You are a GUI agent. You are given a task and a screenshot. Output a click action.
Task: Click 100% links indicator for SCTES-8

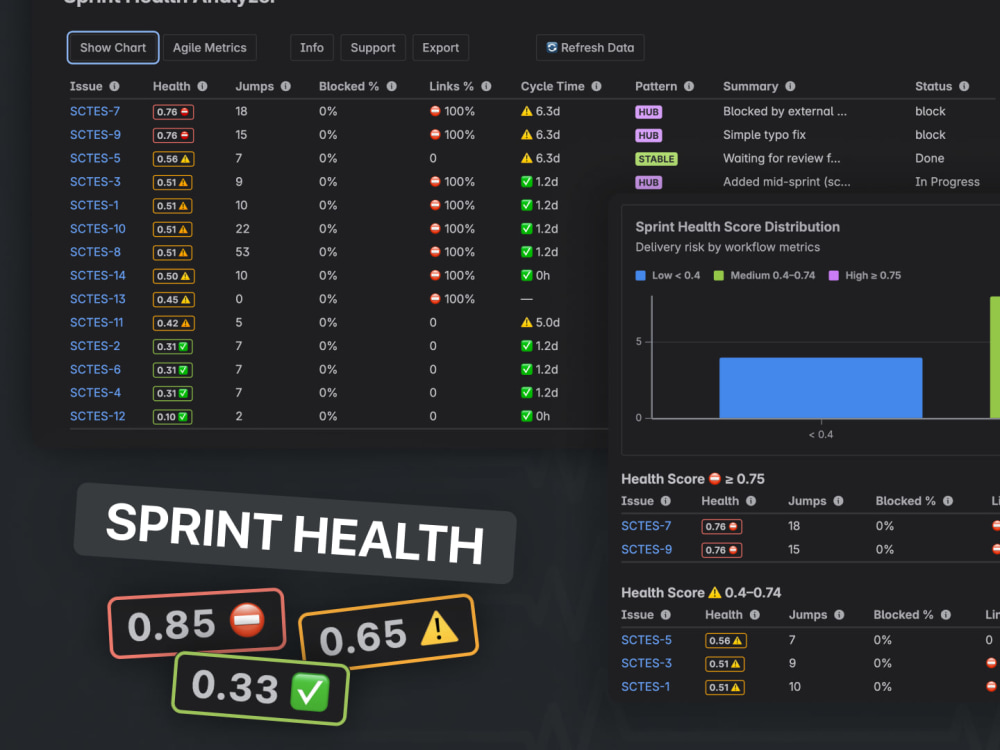coord(452,252)
